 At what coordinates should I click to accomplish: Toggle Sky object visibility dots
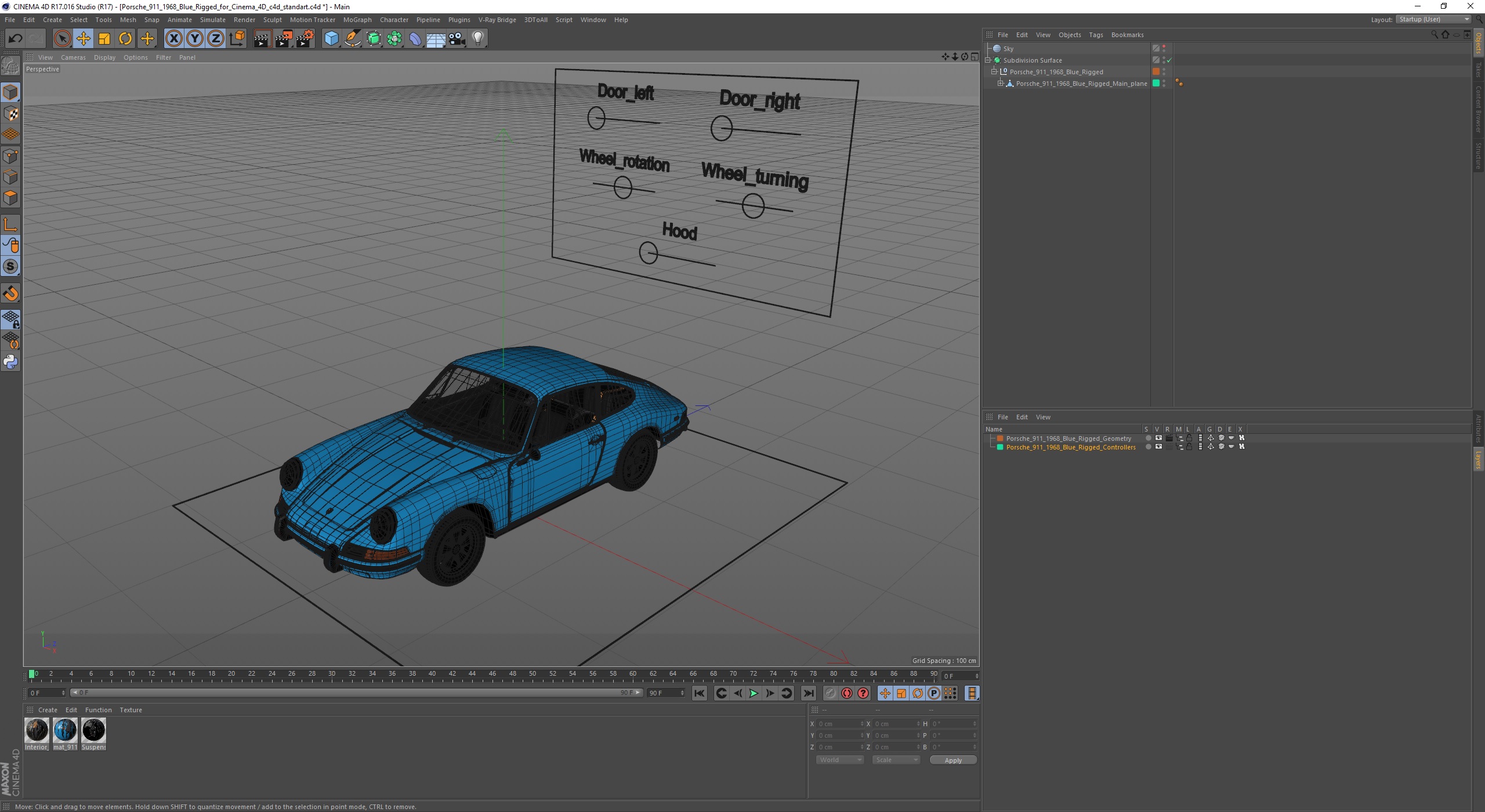click(x=1164, y=49)
